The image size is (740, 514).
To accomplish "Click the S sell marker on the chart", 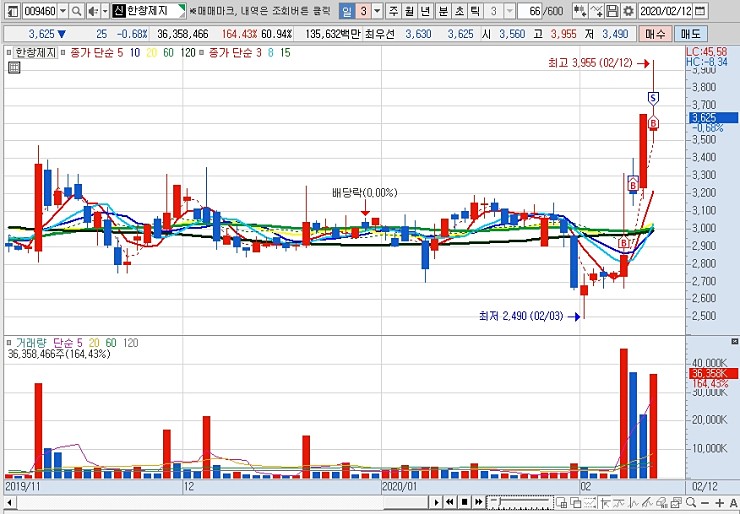I will pyautogui.click(x=653, y=98).
